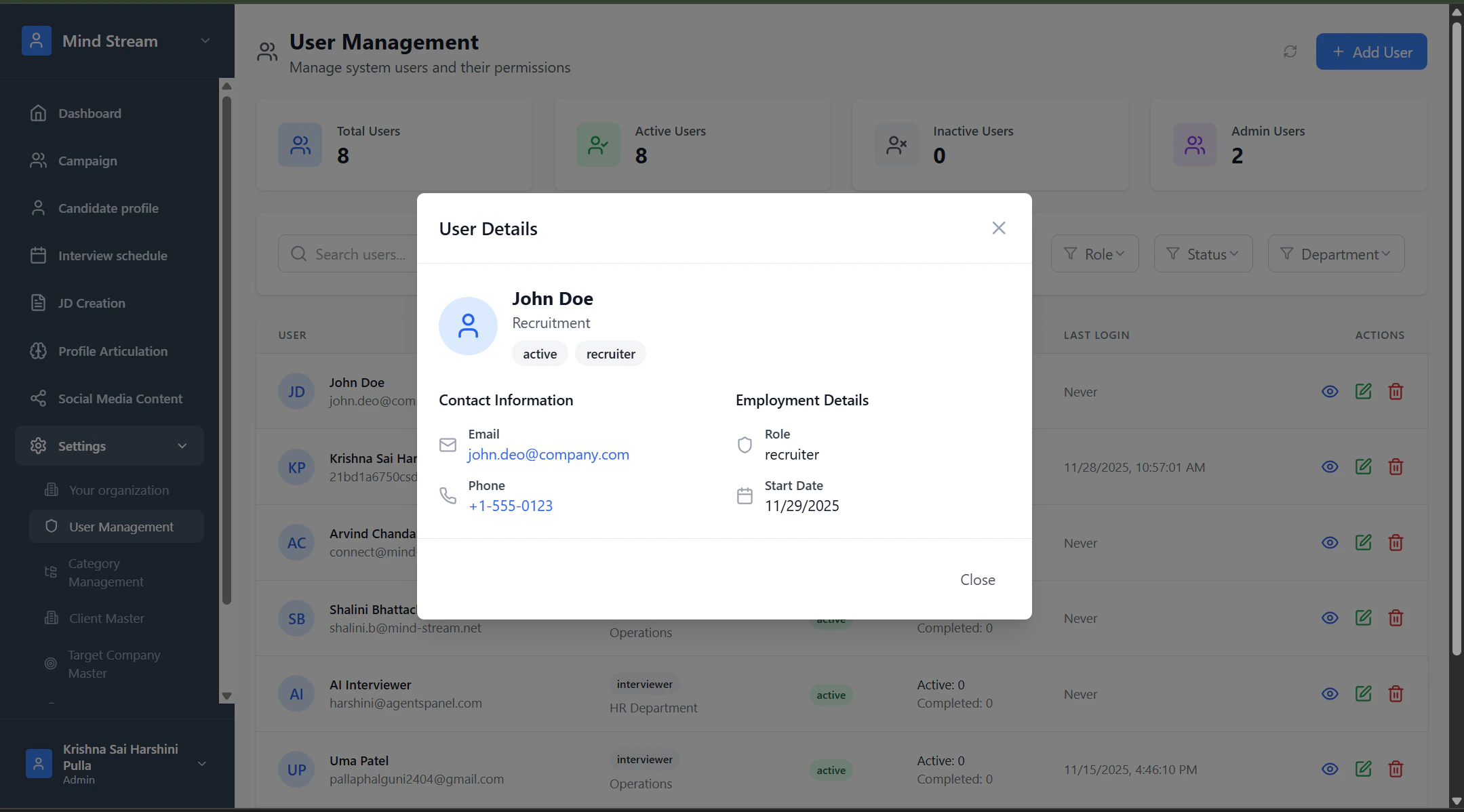This screenshot has height=812, width=1464.
Task: Open Interview schedule in sidebar
Action: tap(113, 256)
